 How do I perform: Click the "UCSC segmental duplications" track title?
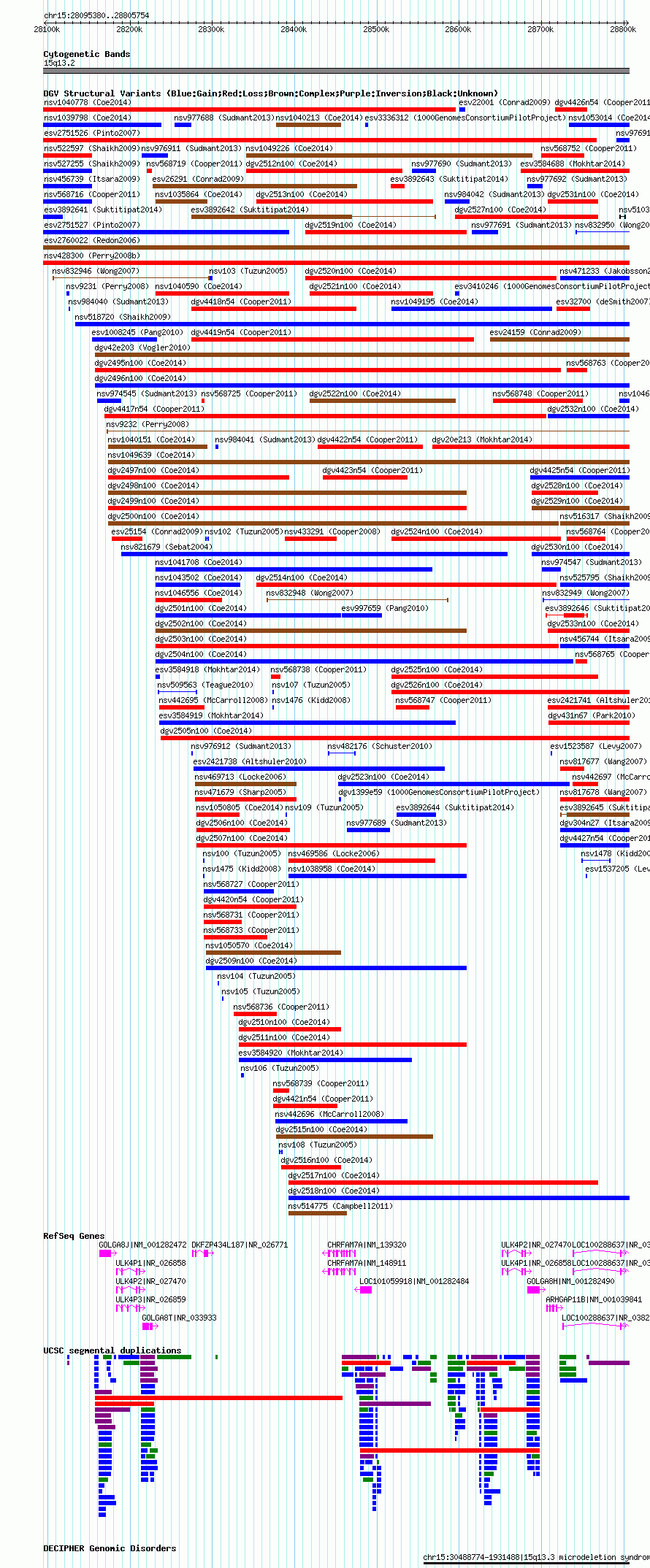(112, 1350)
